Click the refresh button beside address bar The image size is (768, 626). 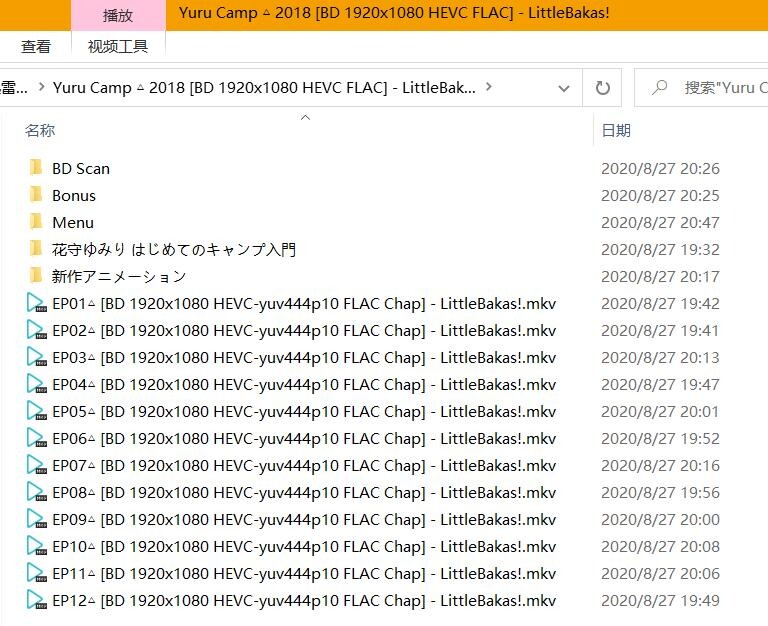pos(602,88)
